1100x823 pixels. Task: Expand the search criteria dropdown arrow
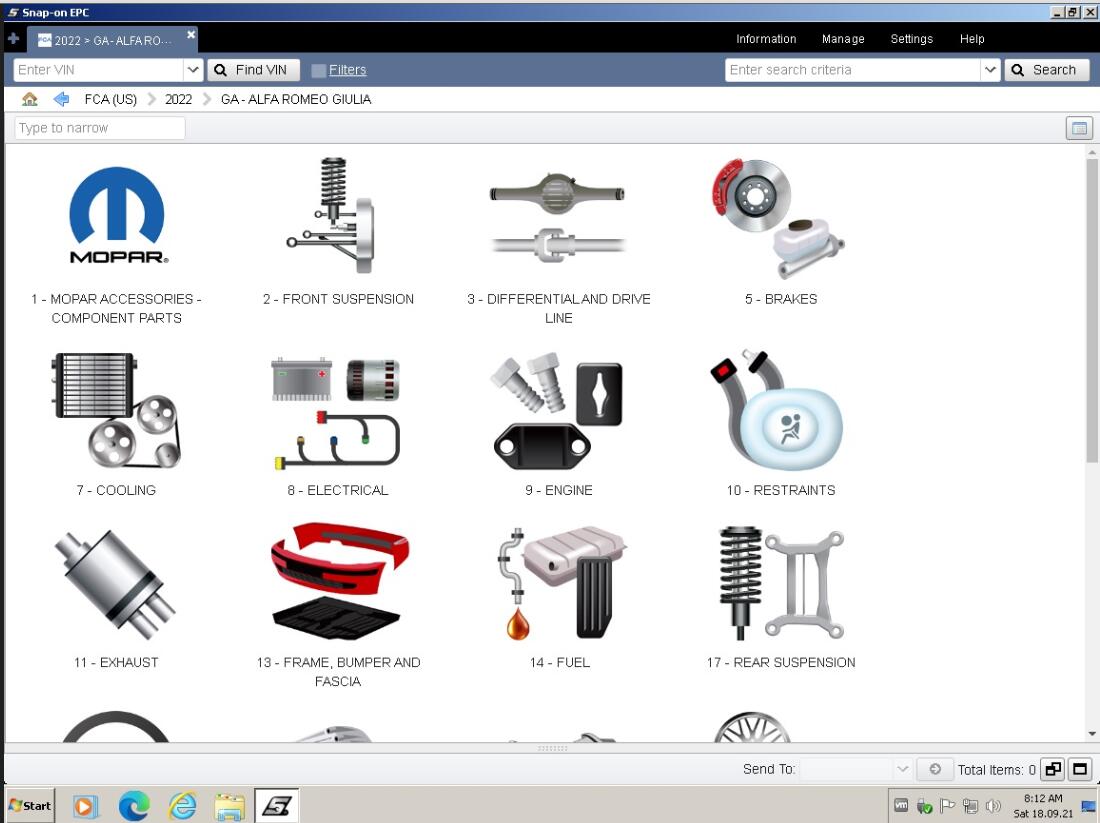[990, 69]
